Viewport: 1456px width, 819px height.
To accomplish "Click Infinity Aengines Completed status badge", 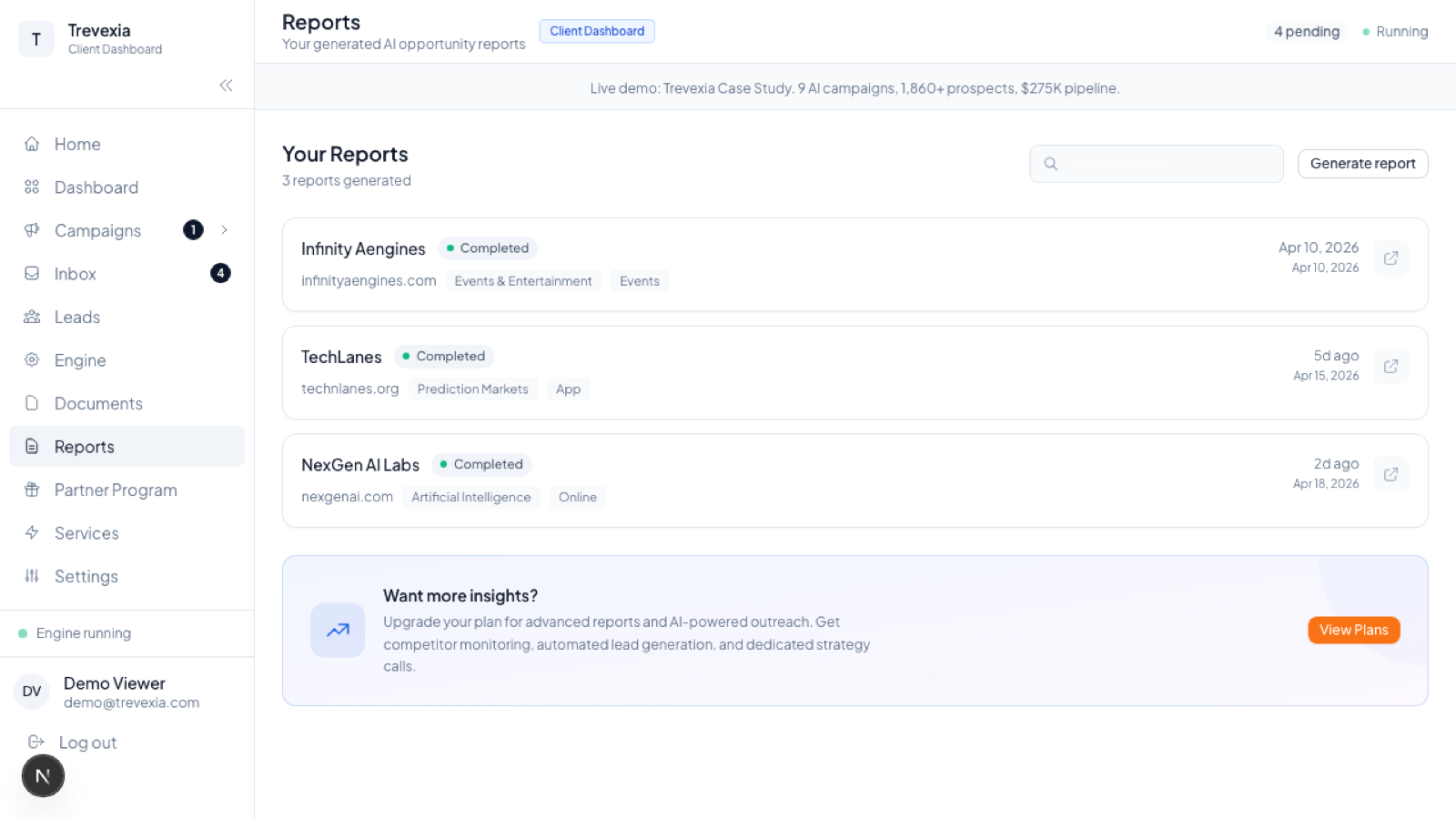I will (488, 248).
